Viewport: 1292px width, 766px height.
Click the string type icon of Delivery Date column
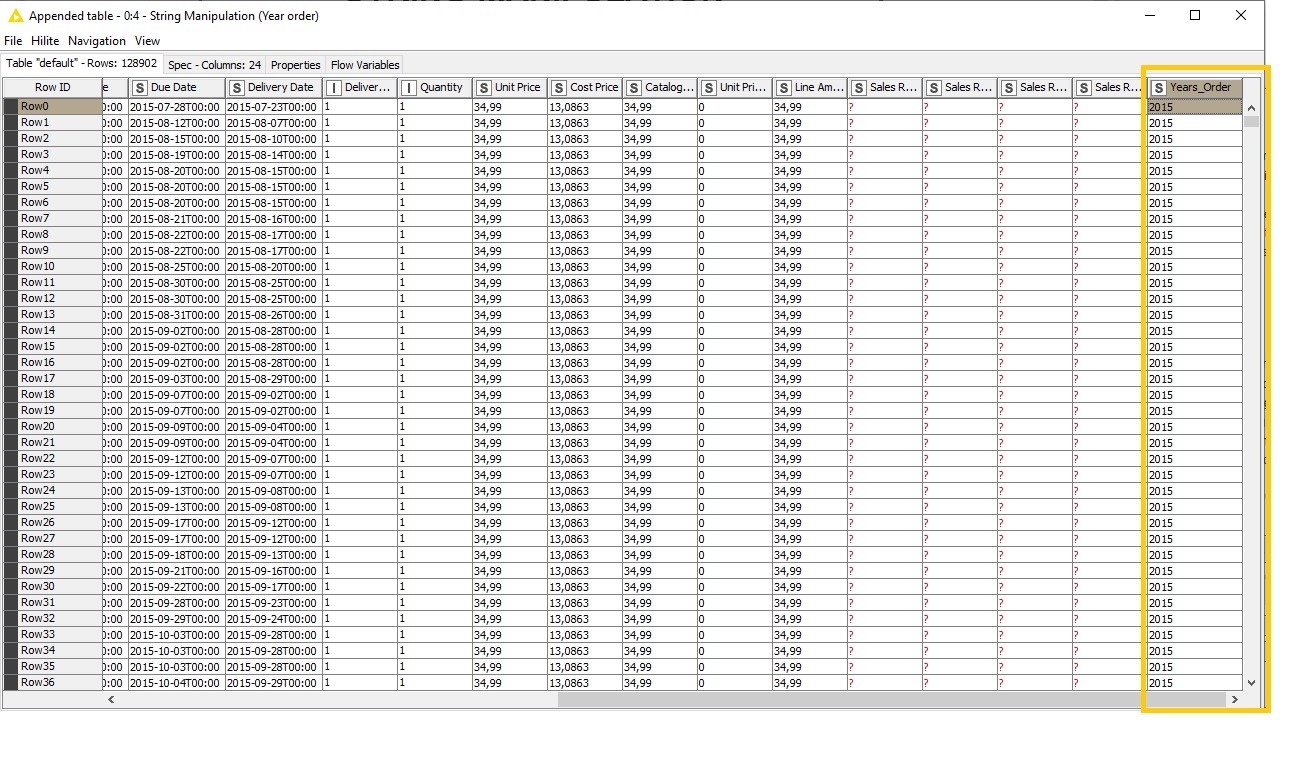click(237, 88)
